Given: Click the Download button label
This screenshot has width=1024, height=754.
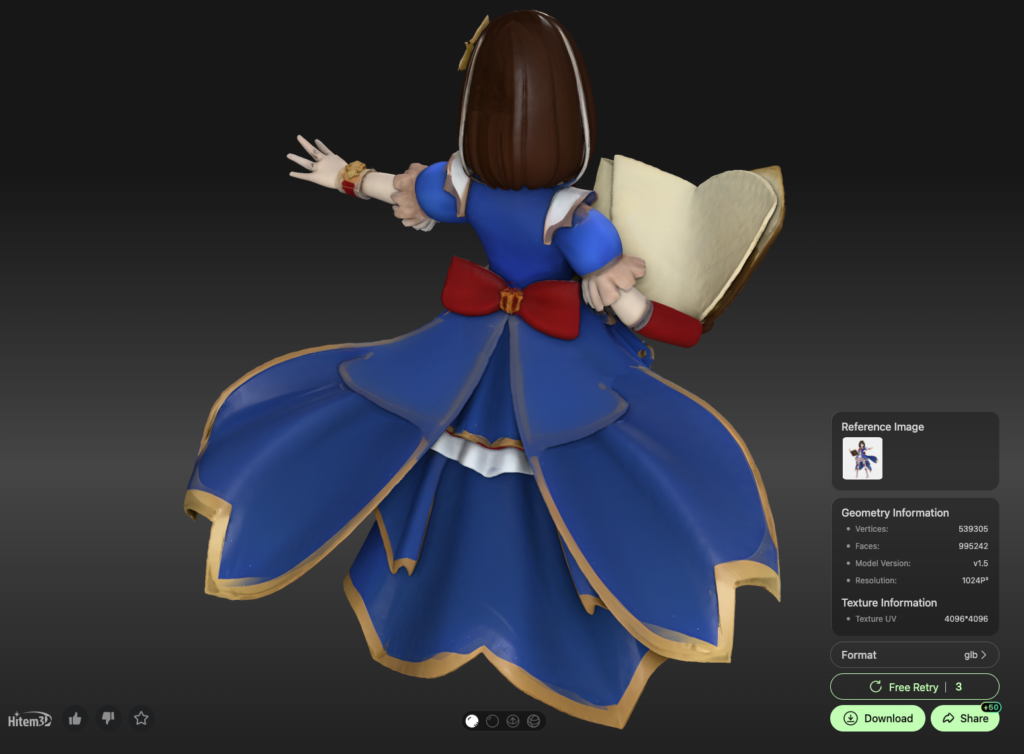Looking at the screenshot, I should coord(888,718).
